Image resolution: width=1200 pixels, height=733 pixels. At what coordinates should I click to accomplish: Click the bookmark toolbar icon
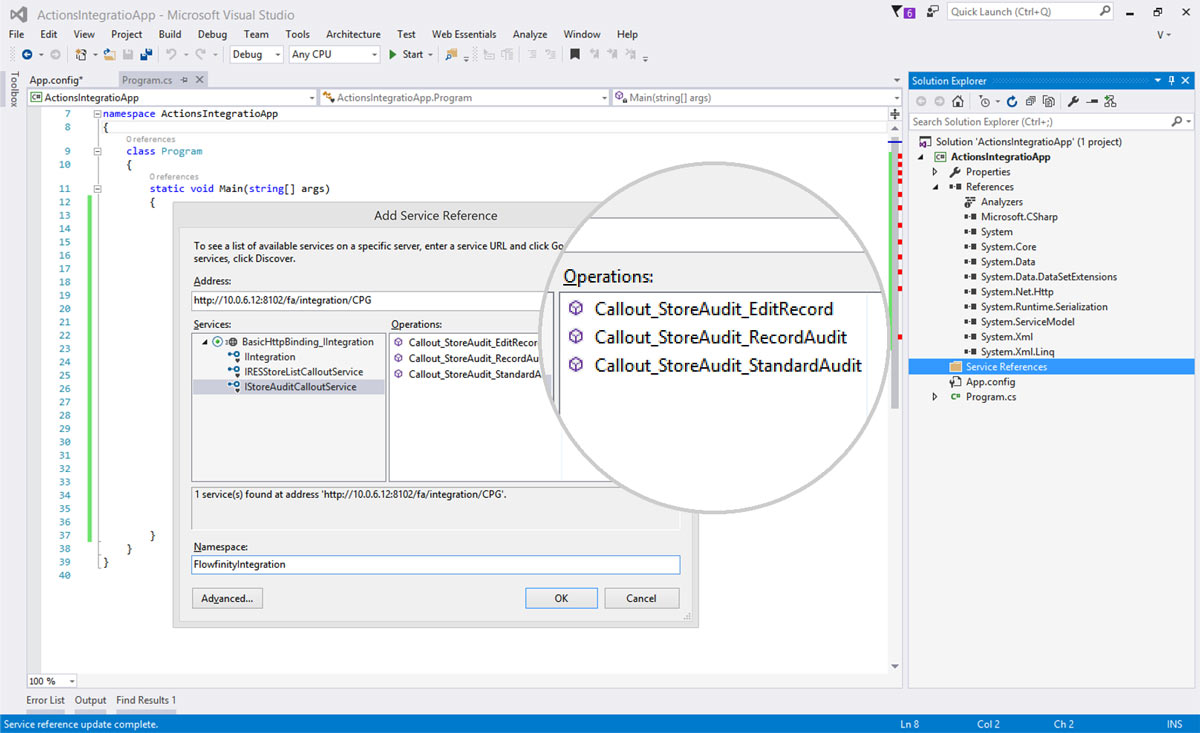575,55
